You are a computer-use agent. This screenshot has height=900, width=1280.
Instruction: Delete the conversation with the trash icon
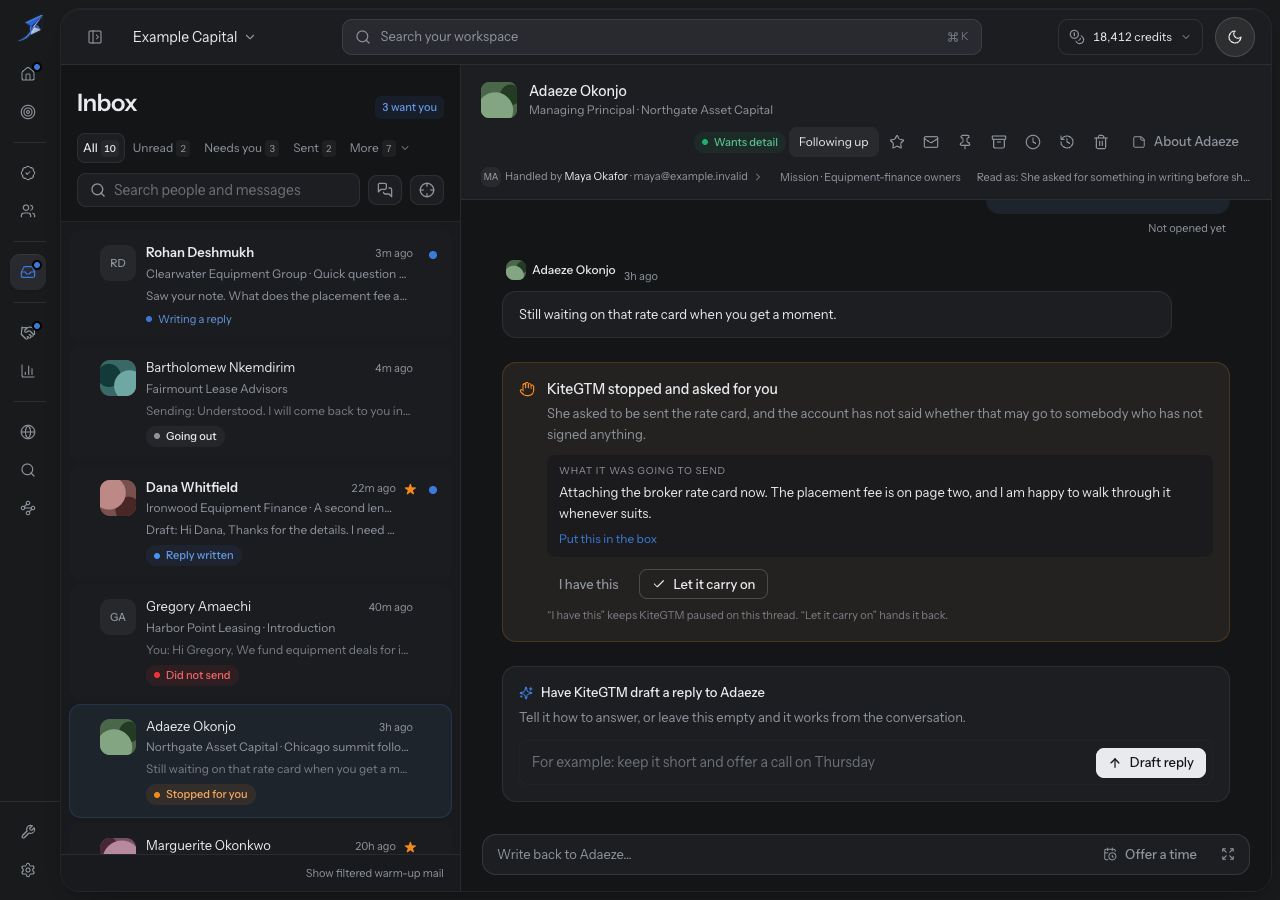pyautogui.click(x=1101, y=142)
